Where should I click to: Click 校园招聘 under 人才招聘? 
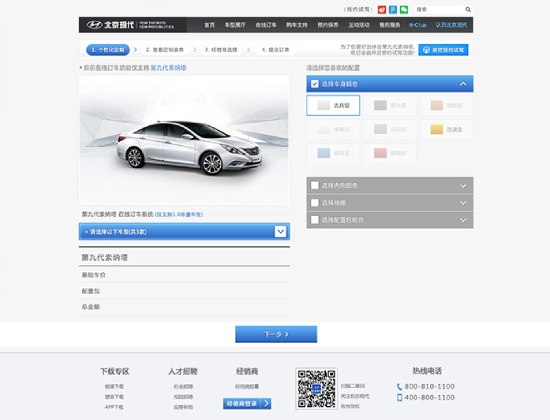point(183,397)
